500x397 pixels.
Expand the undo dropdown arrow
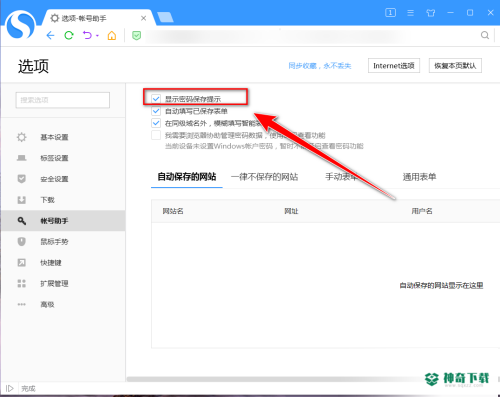click(97, 35)
